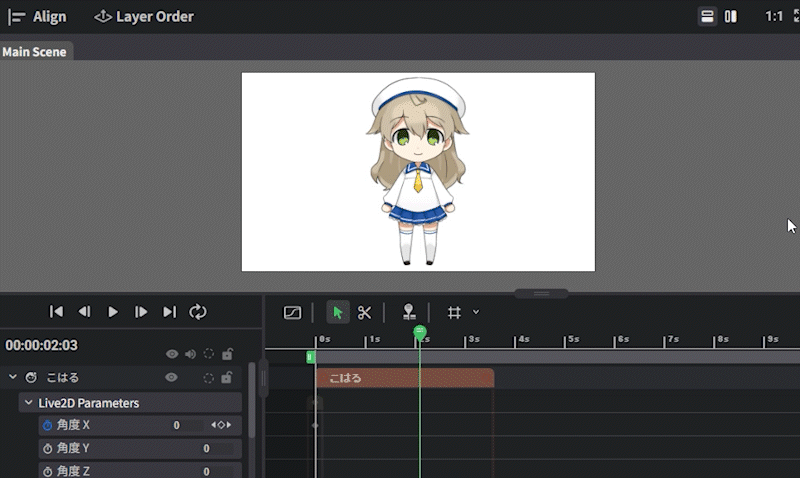
Task: Toggle the 角度 Z stopwatch keyframe icon
Action: [x=47, y=472]
